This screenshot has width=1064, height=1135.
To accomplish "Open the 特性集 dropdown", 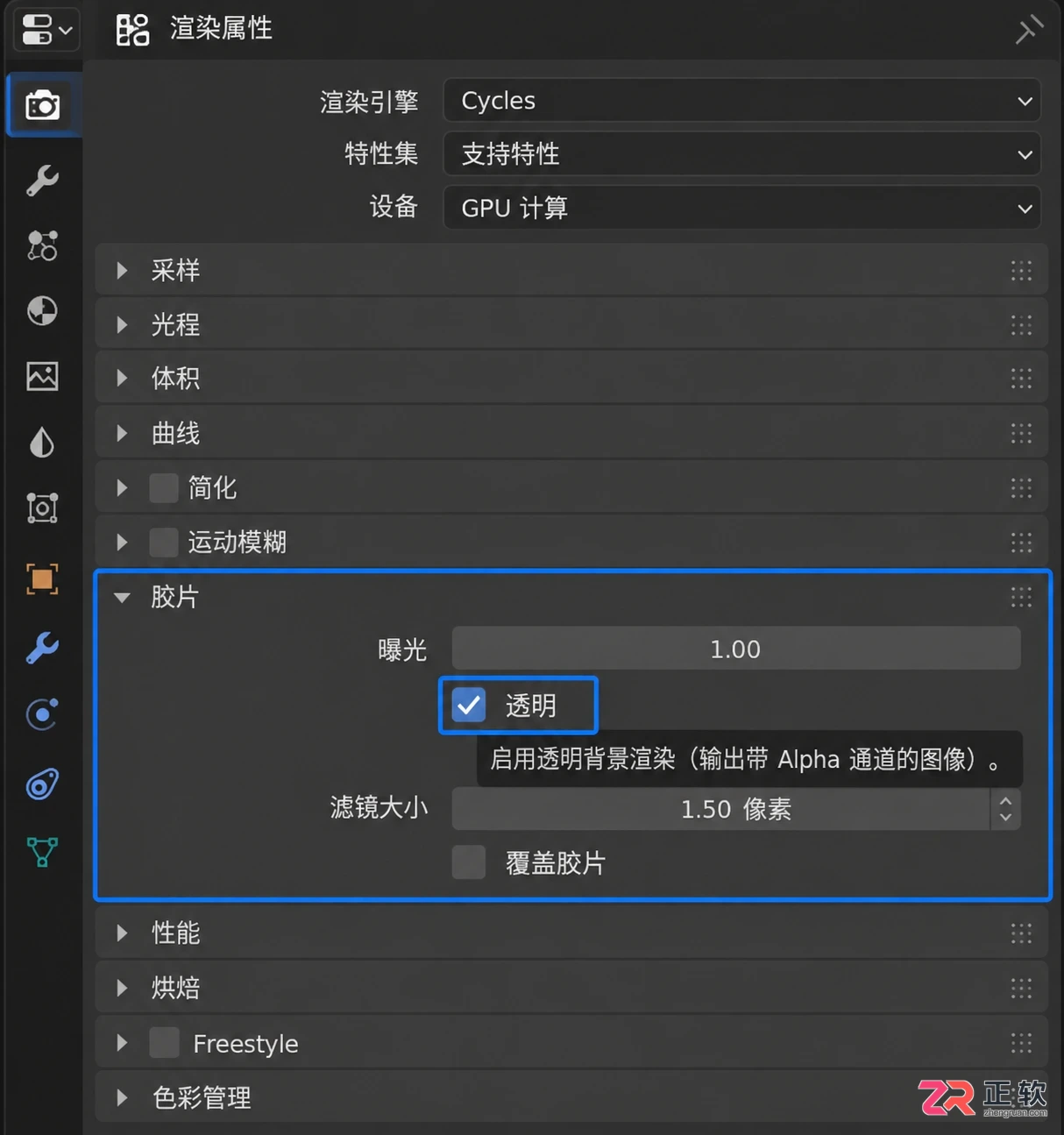I will point(741,154).
